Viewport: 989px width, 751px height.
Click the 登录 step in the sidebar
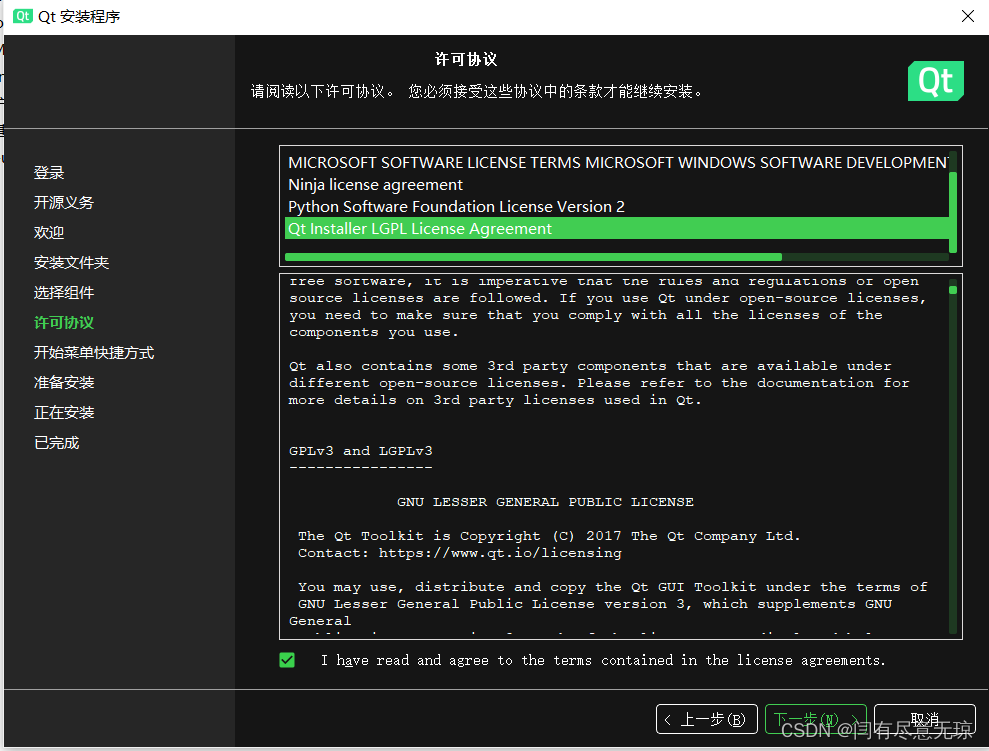click(49, 173)
